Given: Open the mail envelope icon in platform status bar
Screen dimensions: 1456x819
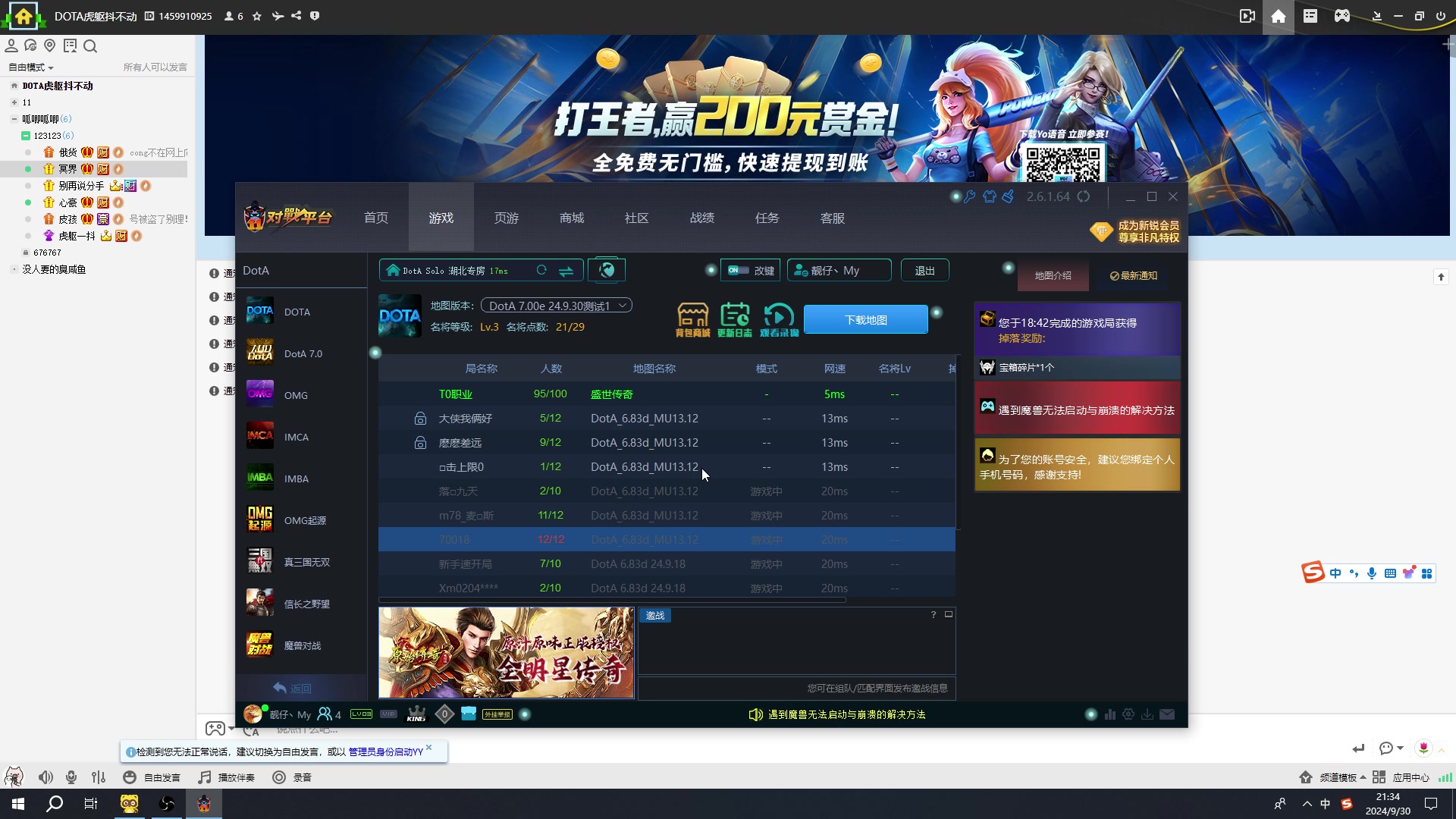Looking at the screenshot, I should [1167, 714].
